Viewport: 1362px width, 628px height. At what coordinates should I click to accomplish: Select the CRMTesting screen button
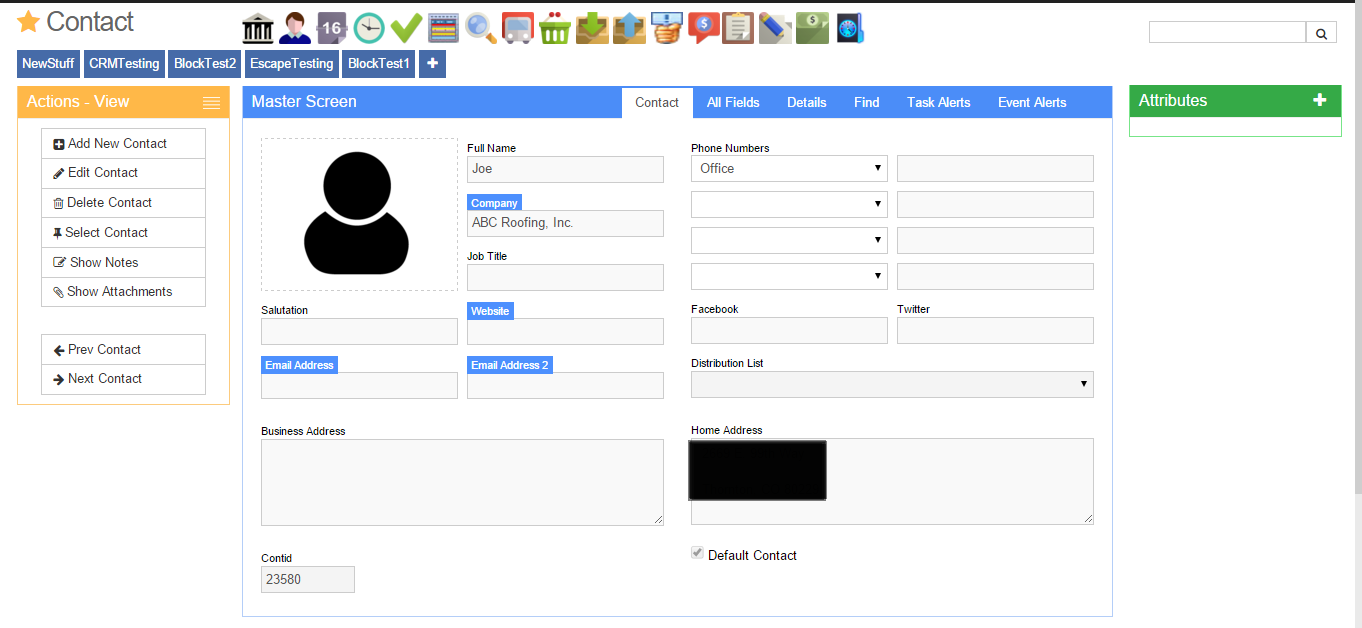point(124,64)
